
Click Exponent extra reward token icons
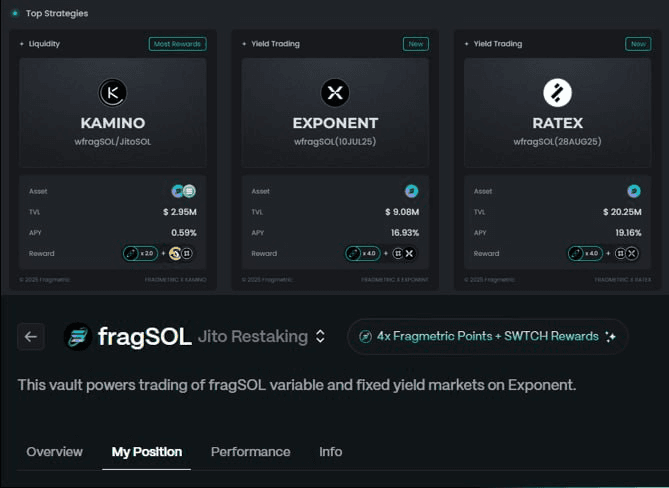click(x=404, y=253)
